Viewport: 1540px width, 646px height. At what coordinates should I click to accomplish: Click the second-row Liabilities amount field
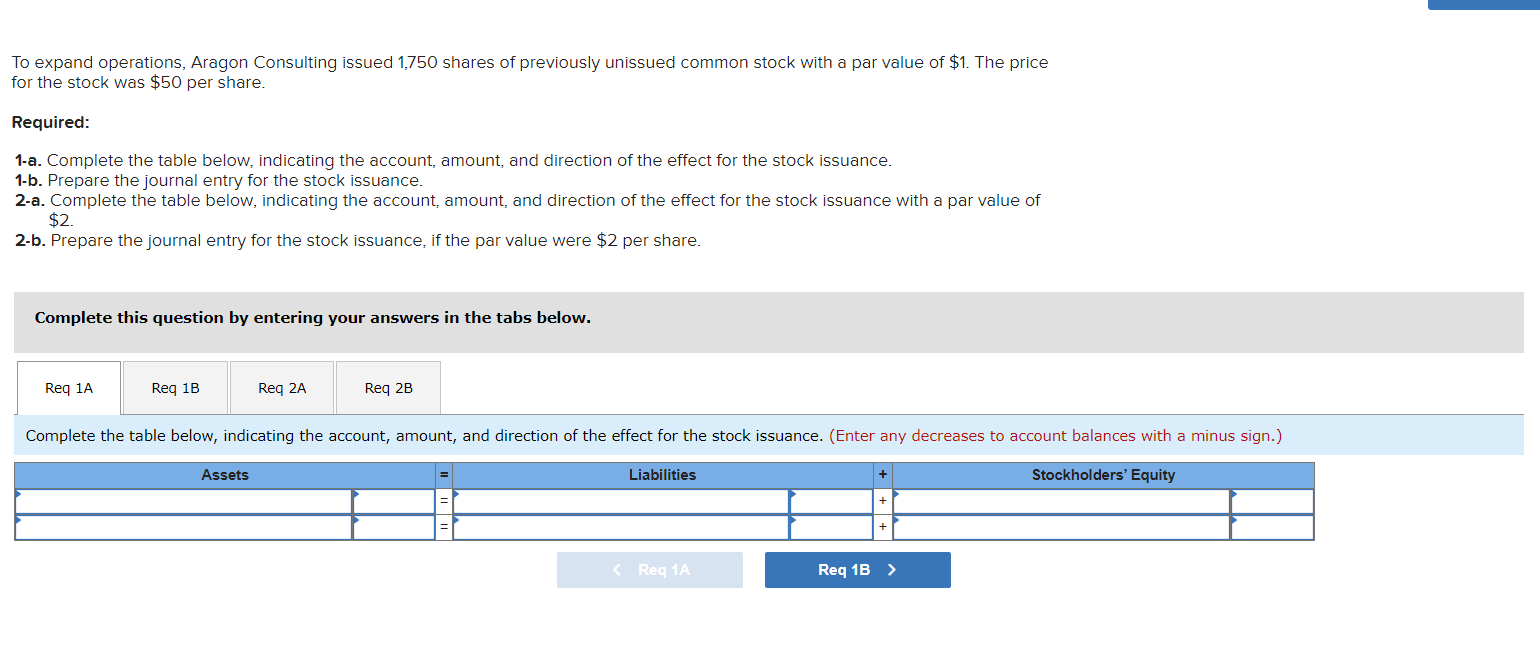(x=830, y=527)
